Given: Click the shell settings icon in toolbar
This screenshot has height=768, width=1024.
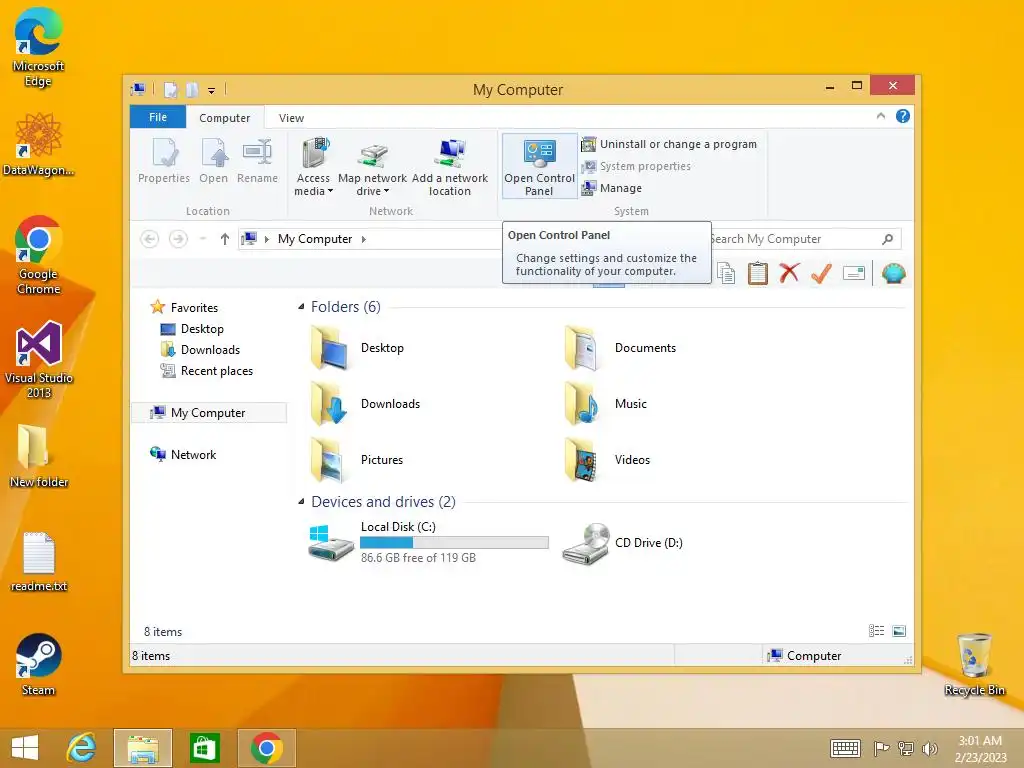Looking at the screenshot, I should click(x=893, y=273).
